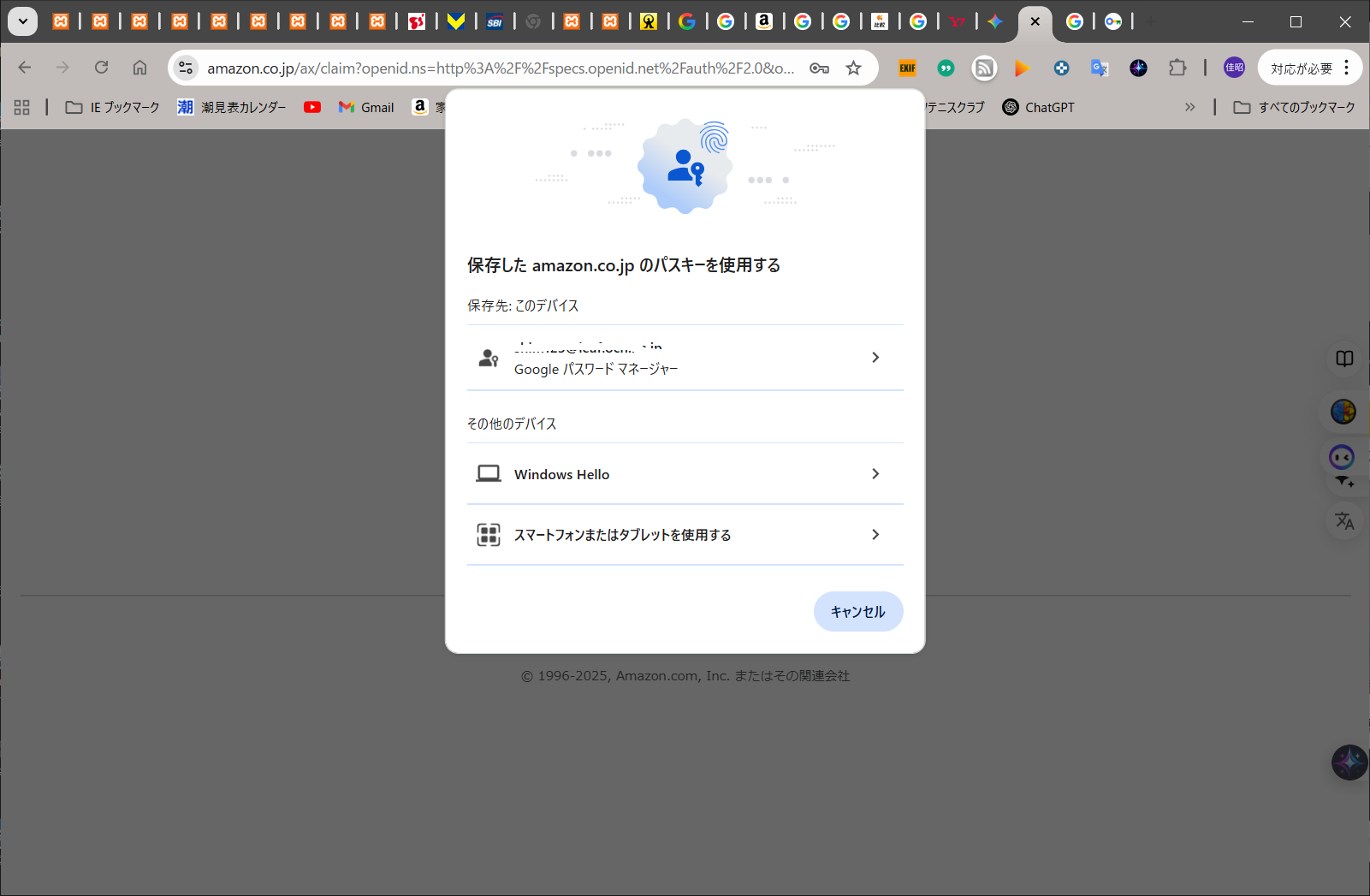
Task: Switch to the SBI tab
Action: tap(495, 21)
